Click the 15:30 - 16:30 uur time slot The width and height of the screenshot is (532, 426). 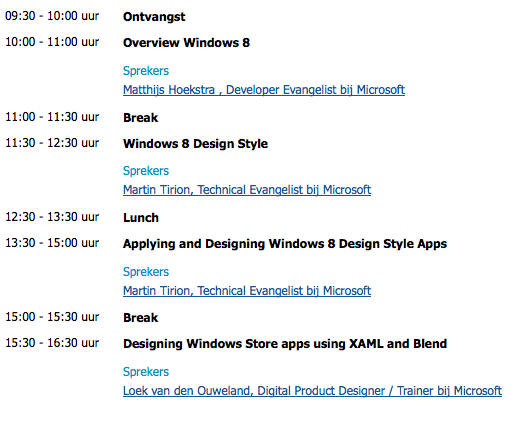click(x=52, y=343)
